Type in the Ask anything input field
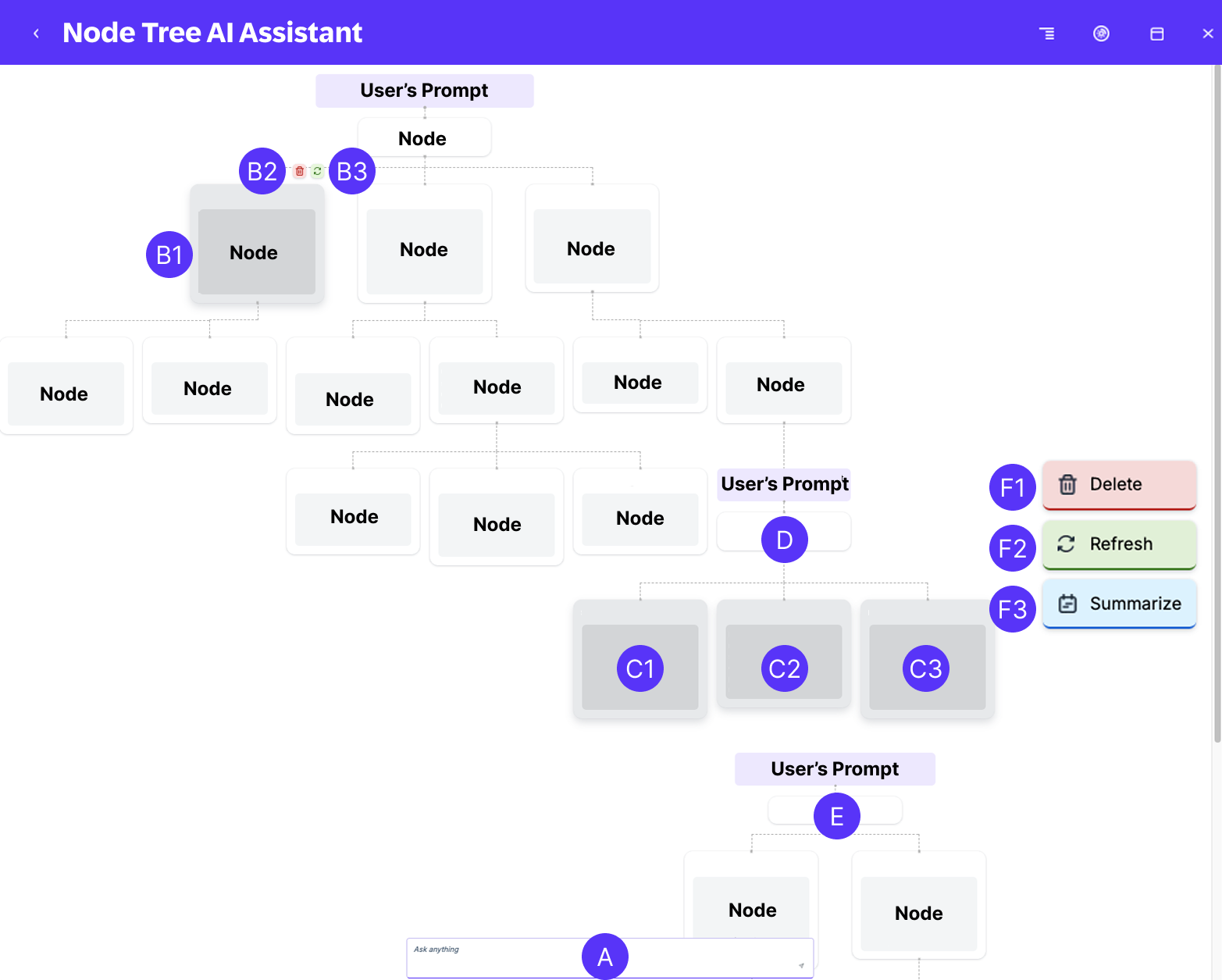 [508, 959]
